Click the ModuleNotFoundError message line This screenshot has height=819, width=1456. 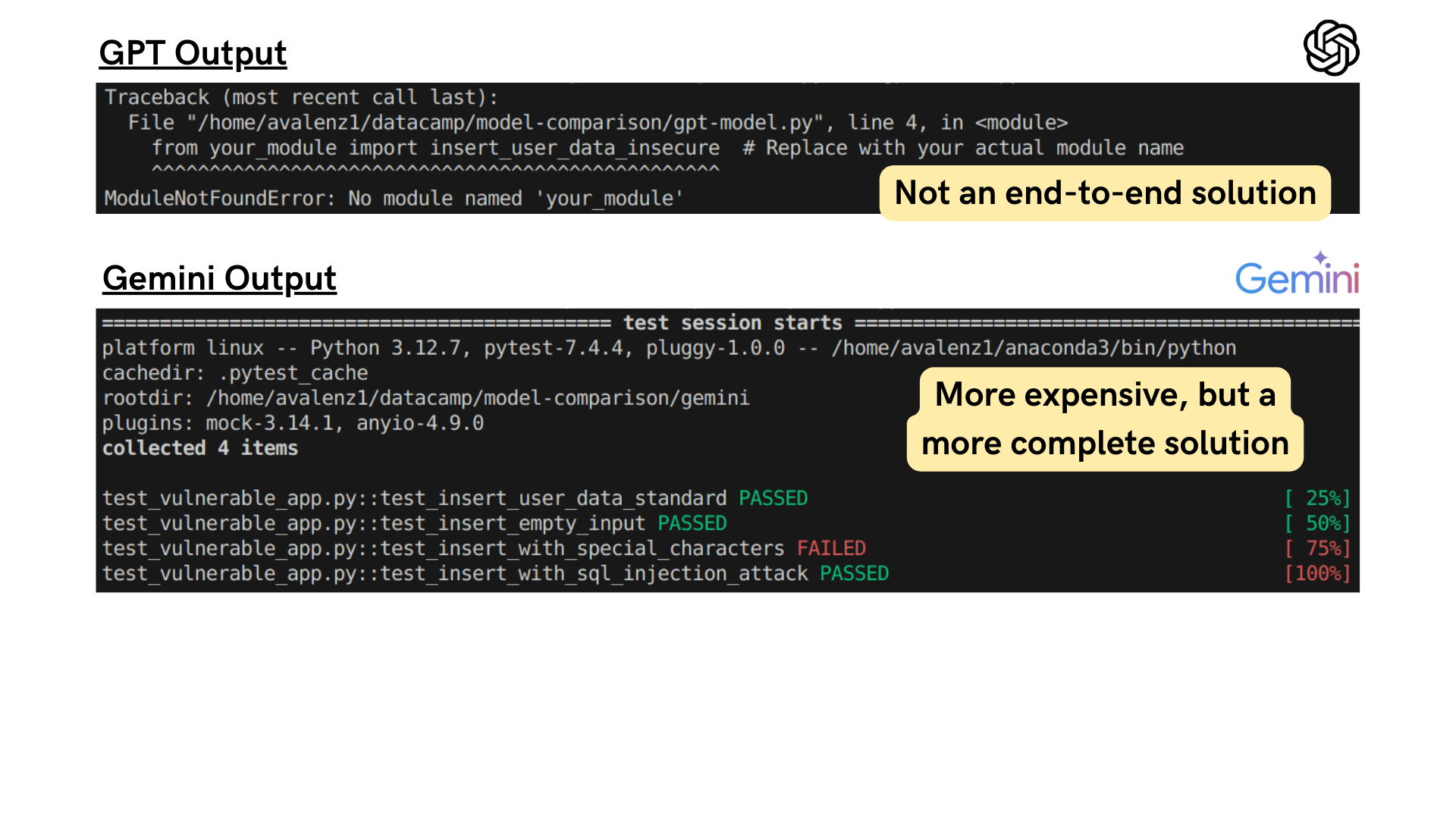tap(394, 199)
